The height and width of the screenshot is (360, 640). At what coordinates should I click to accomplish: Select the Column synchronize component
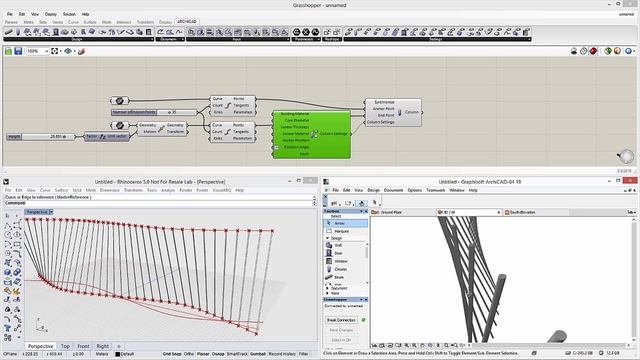[x=393, y=112]
